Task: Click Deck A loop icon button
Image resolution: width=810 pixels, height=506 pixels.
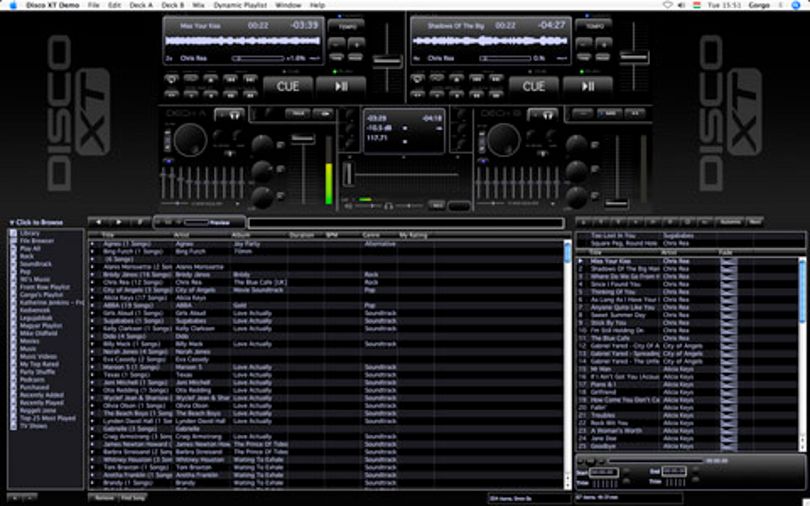Action: coord(171,79)
